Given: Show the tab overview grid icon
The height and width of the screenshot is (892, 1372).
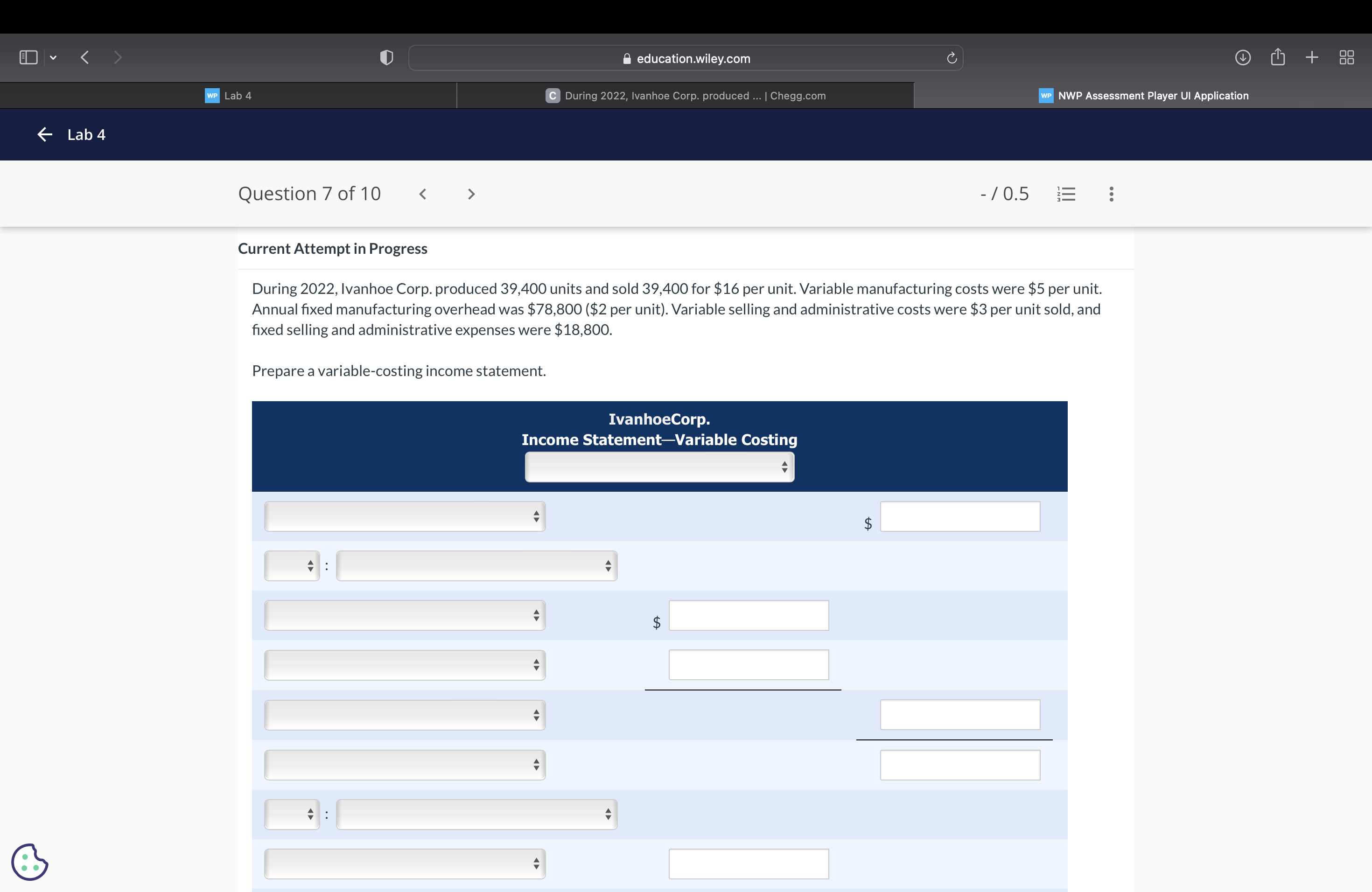Looking at the screenshot, I should click(x=1347, y=58).
